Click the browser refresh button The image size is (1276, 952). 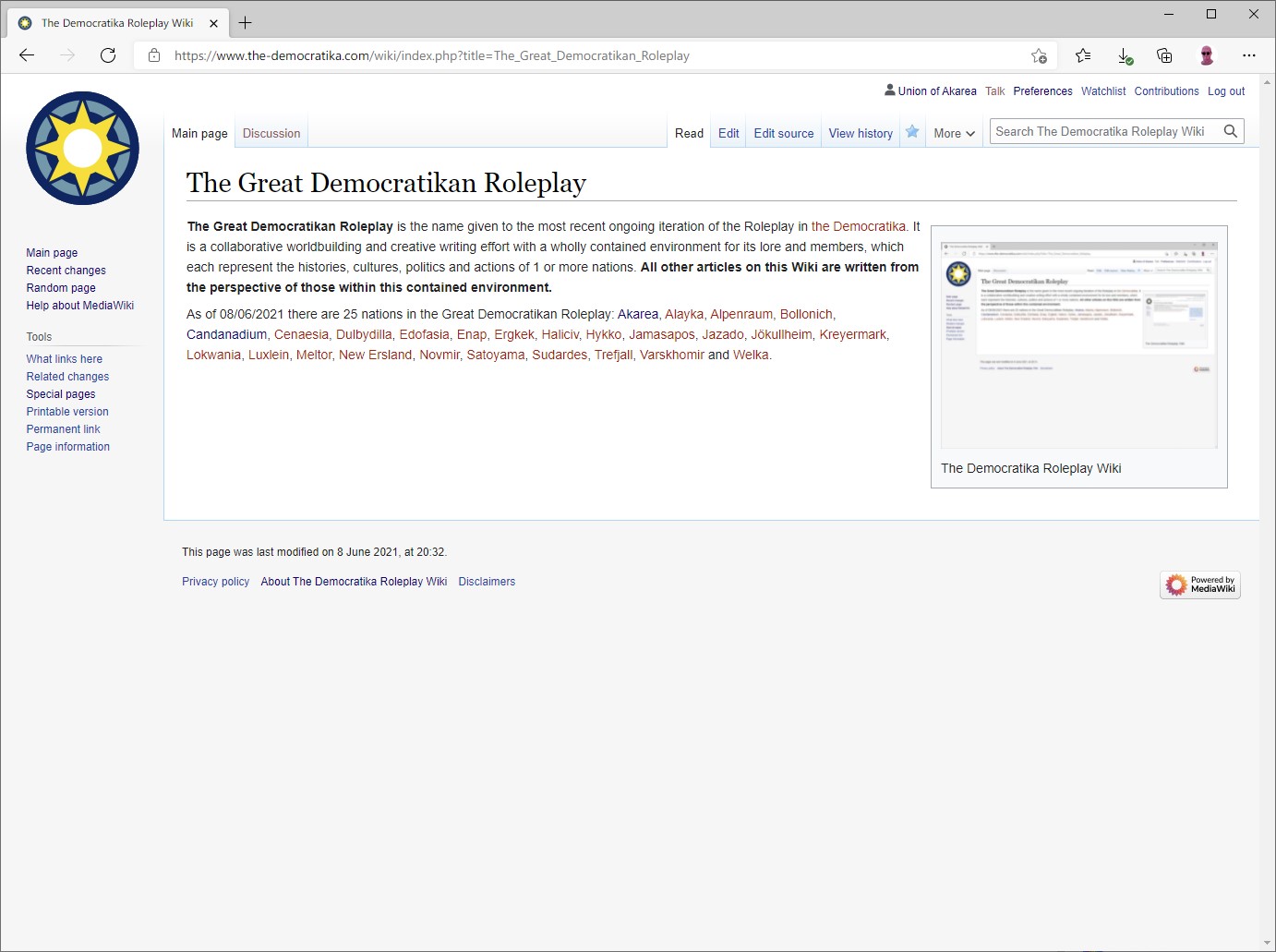(108, 55)
